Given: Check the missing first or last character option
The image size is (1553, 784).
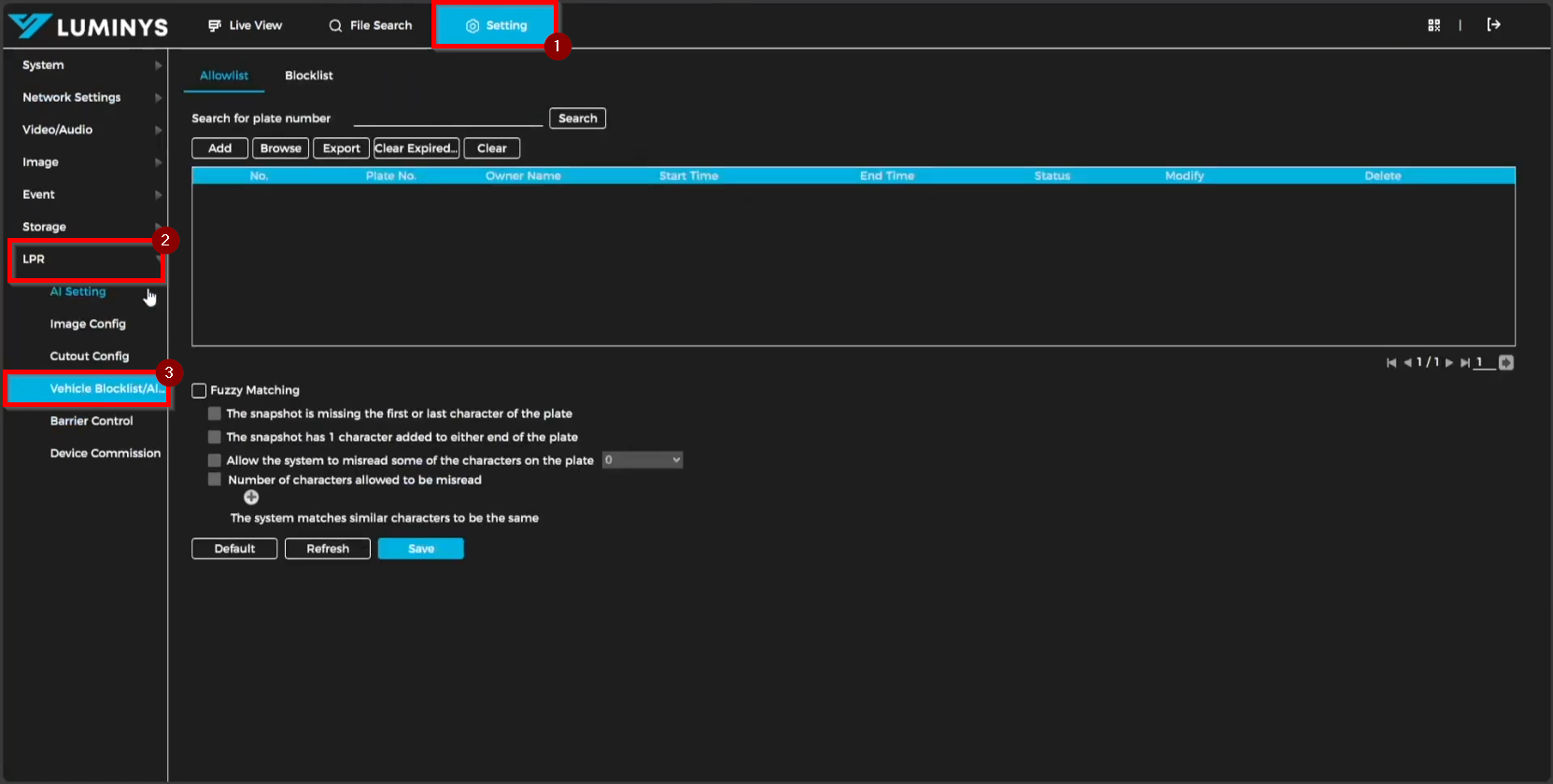Looking at the screenshot, I should click(215, 413).
